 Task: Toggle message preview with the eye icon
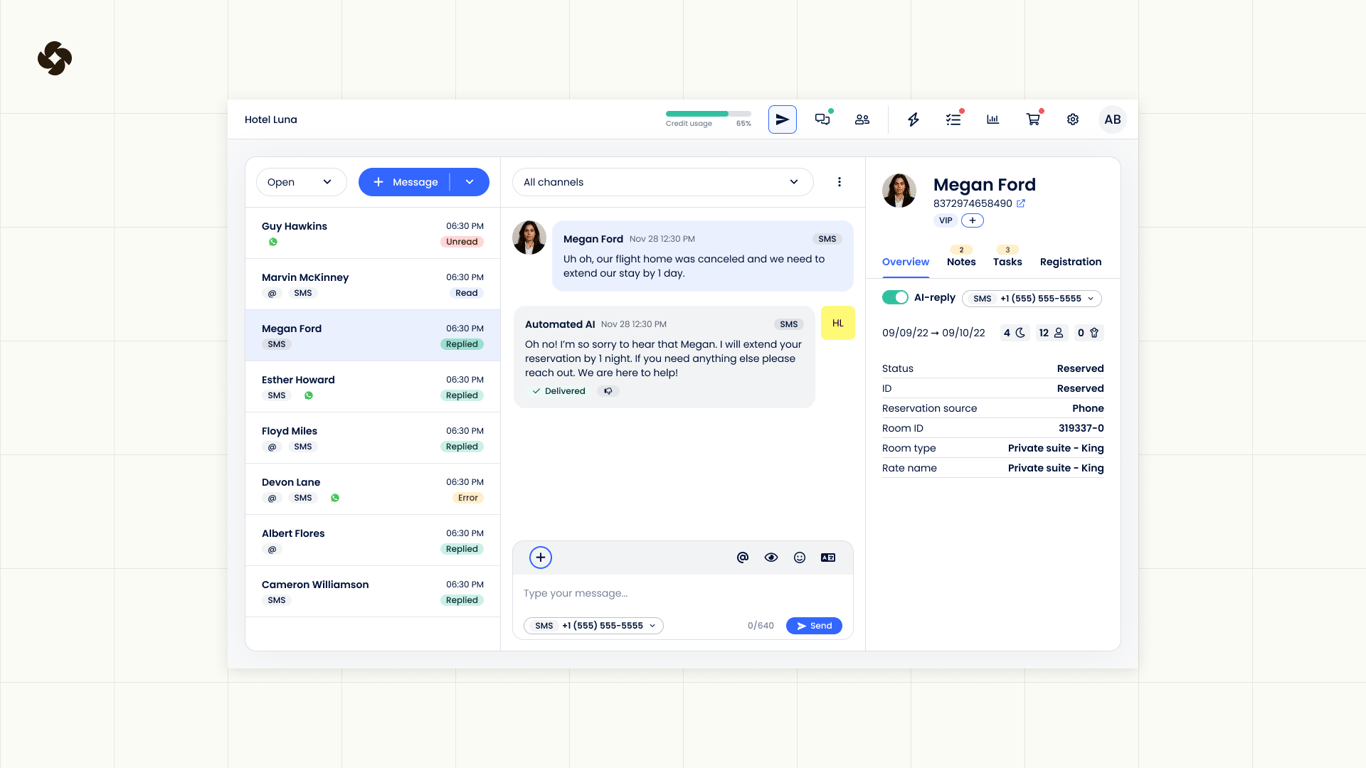[771, 557]
